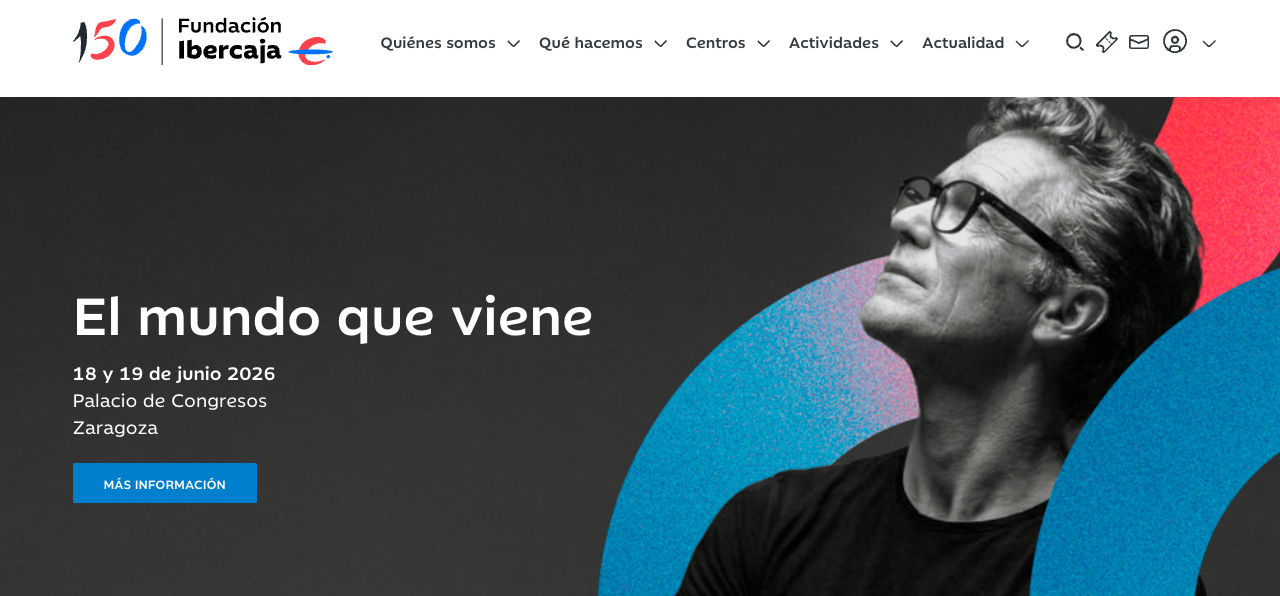Click the MÁS INFORMACIÓN button

pyautogui.click(x=165, y=483)
